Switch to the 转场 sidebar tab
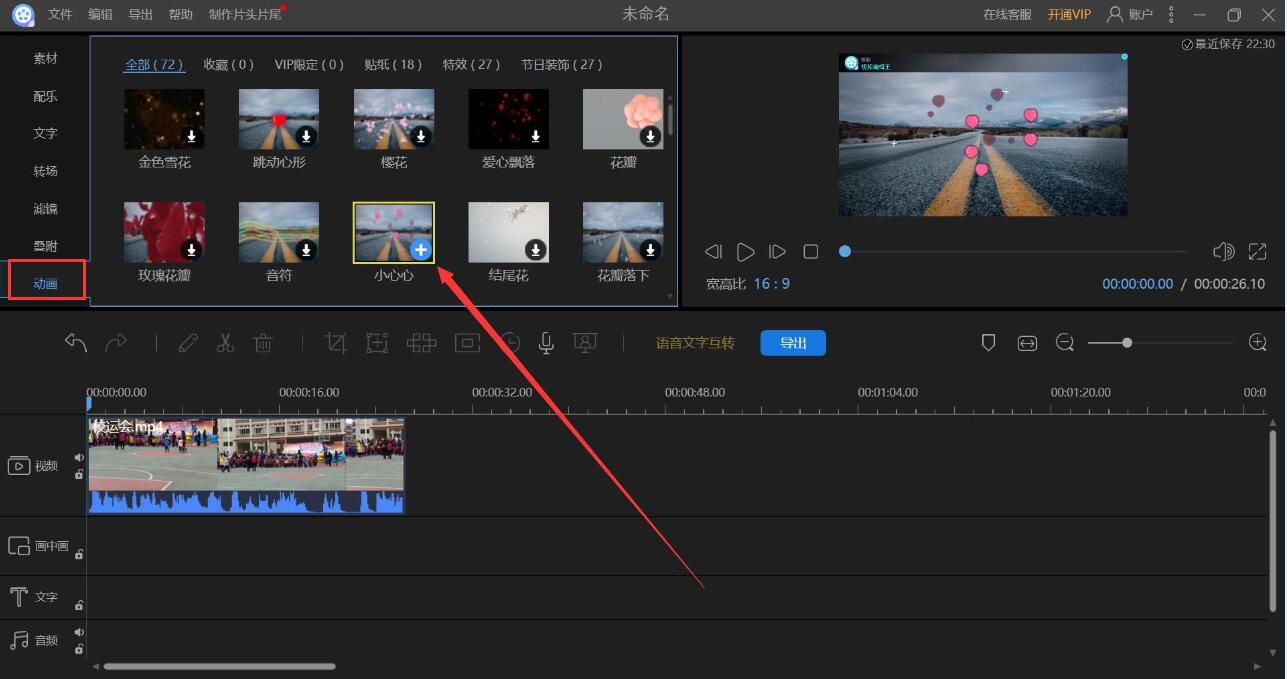This screenshot has height=679, width=1287. [46, 171]
